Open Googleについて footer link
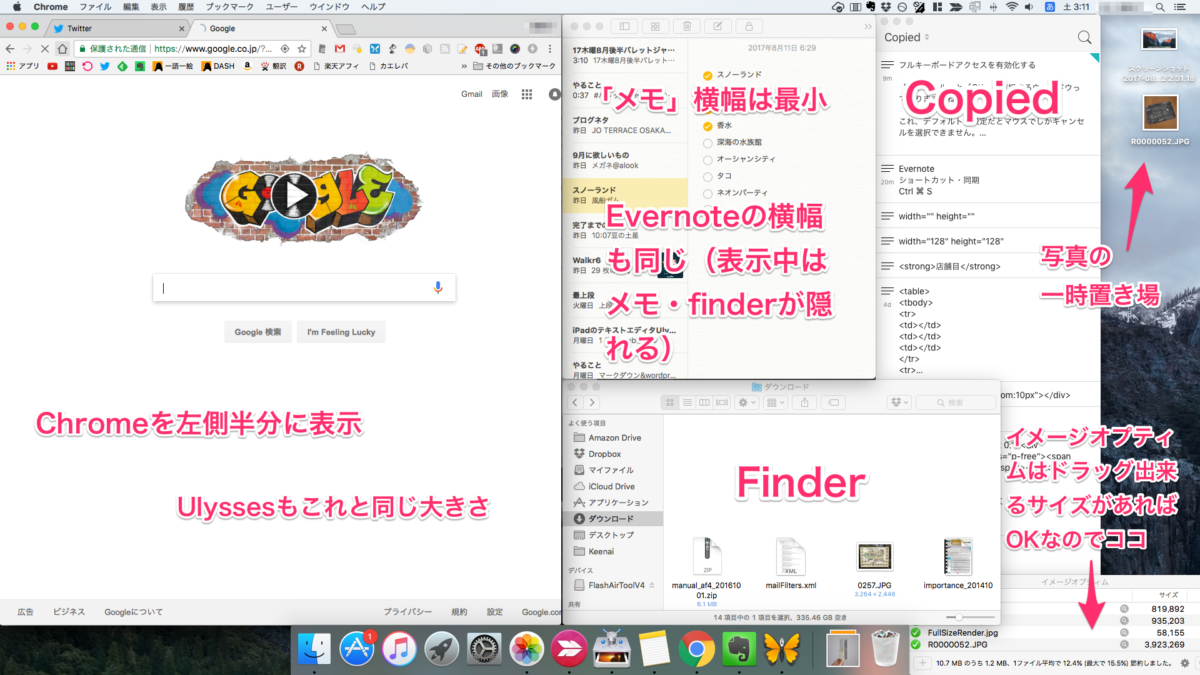This screenshot has height=675, width=1200. (x=135, y=612)
